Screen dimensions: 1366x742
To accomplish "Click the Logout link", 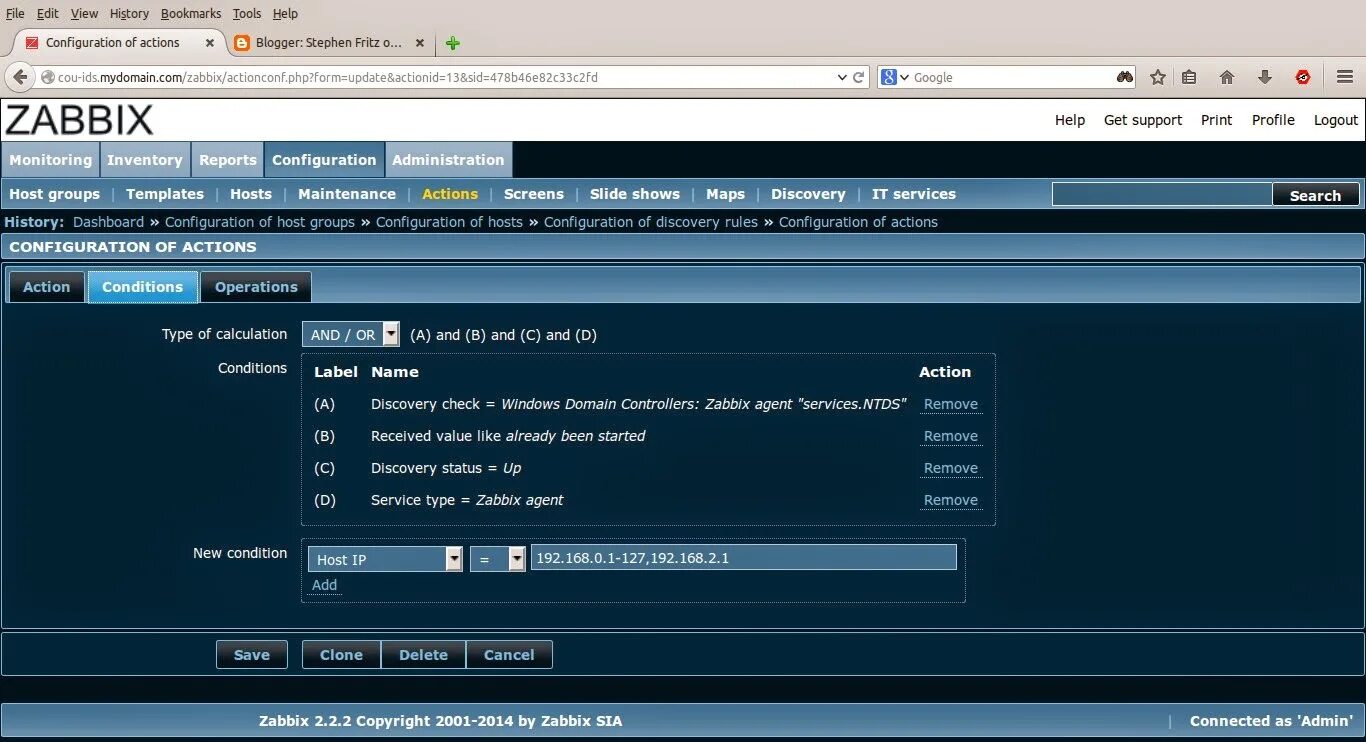I will [1336, 120].
